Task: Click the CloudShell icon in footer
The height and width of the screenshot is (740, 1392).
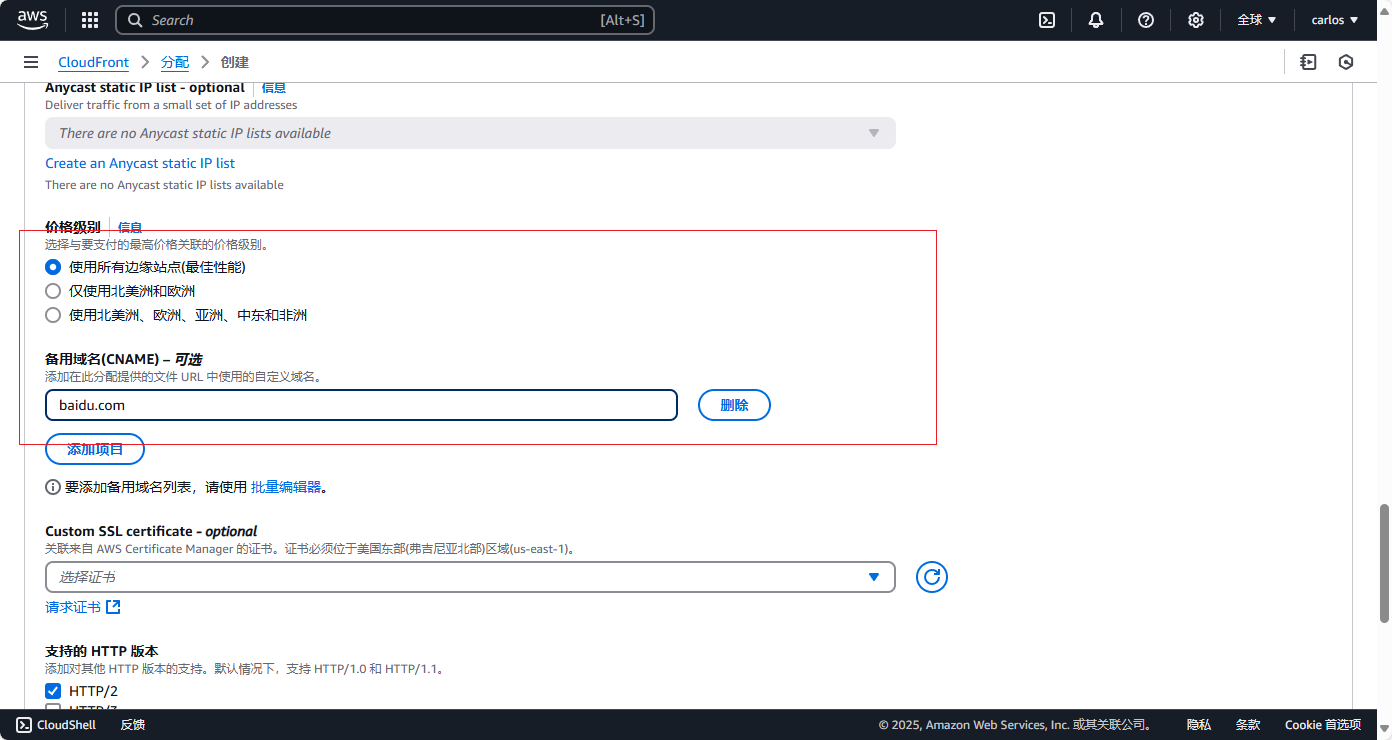Action: coord(24,725)
